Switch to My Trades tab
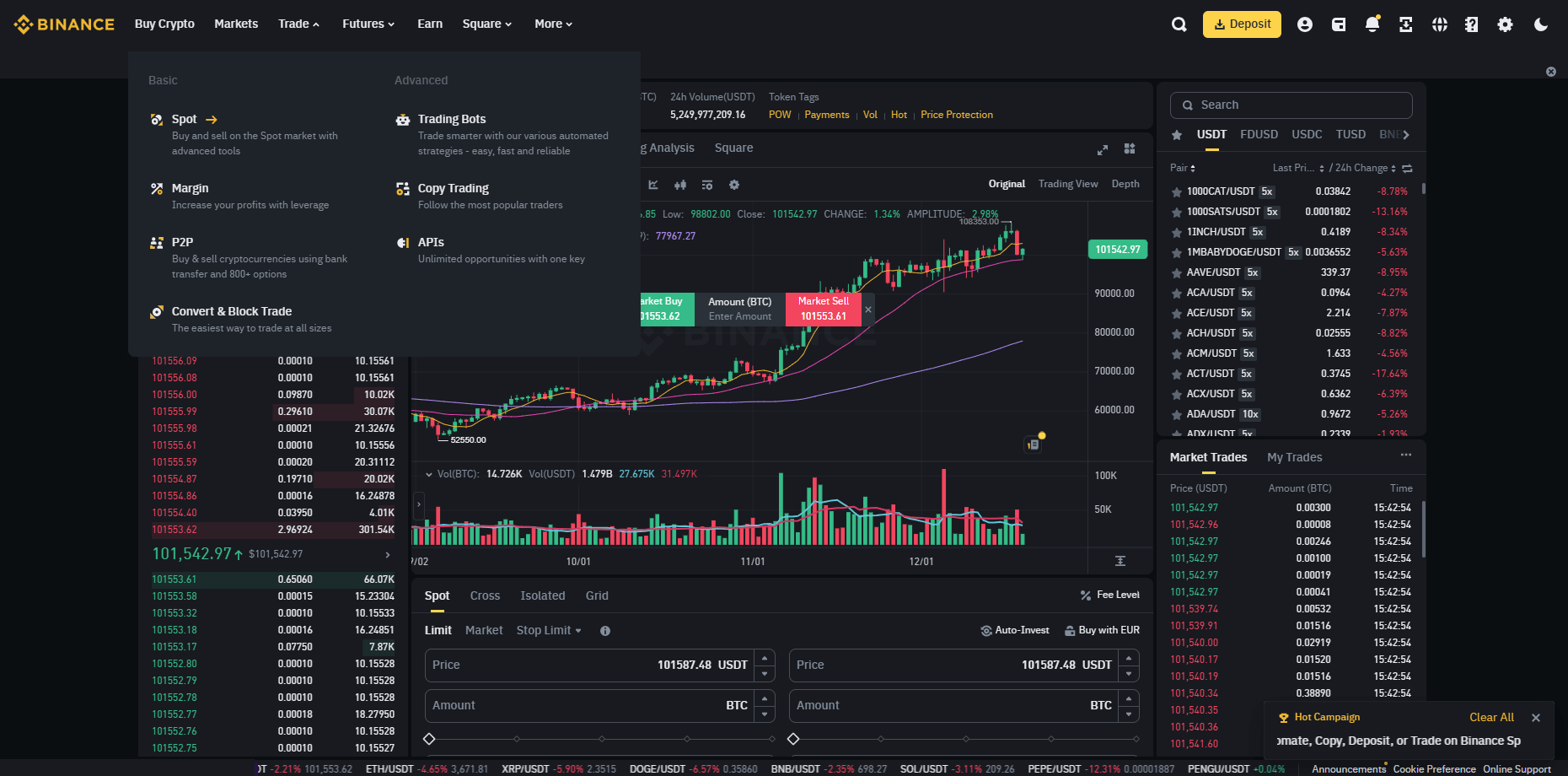This screenshot has height=776, width=1568. point(1295,457)
